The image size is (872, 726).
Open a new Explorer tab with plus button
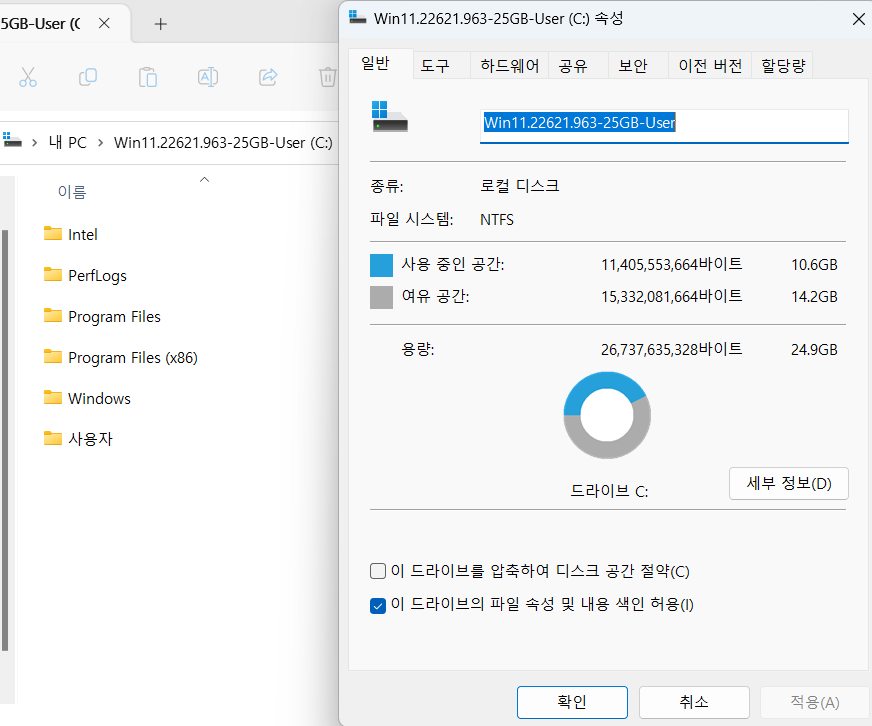[x=161, y=24]
